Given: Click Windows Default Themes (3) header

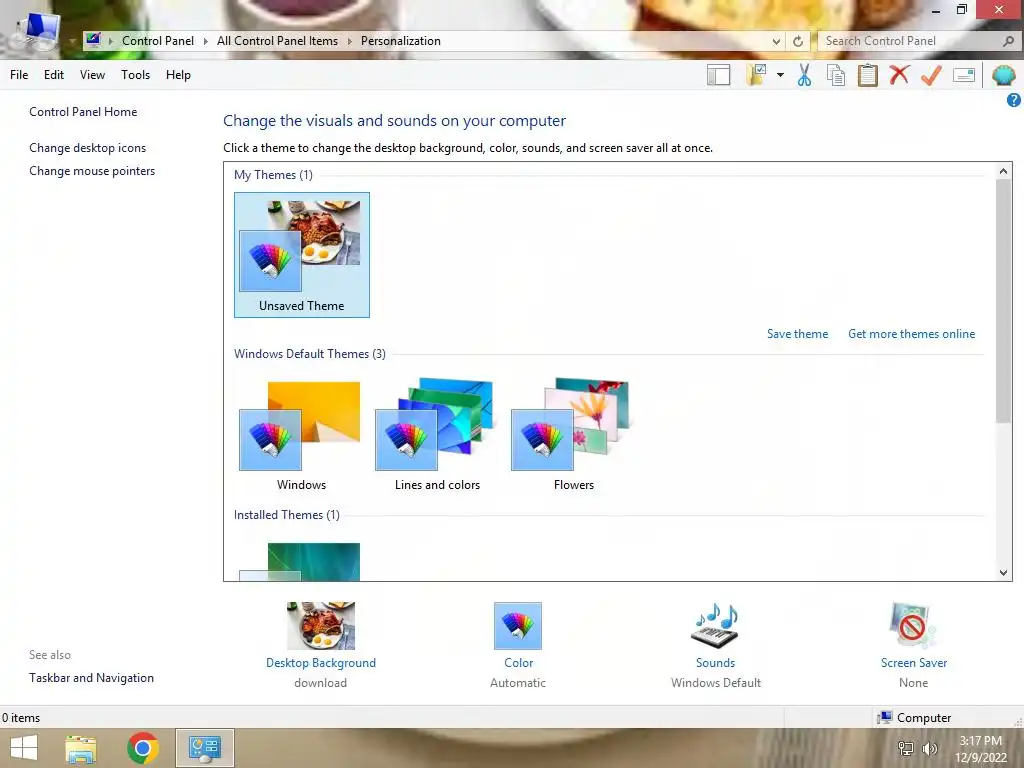Looking at the screenshot, I should coord(310,354).
